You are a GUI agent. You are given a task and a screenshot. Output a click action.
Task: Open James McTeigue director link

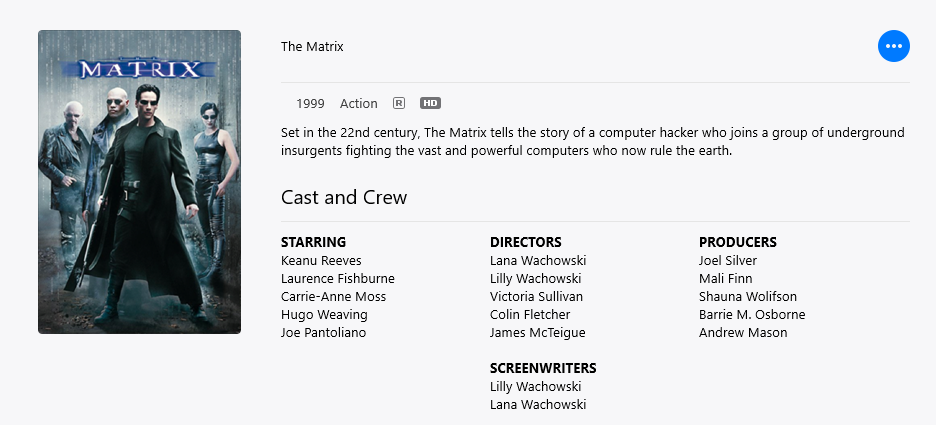coord(538,332)
